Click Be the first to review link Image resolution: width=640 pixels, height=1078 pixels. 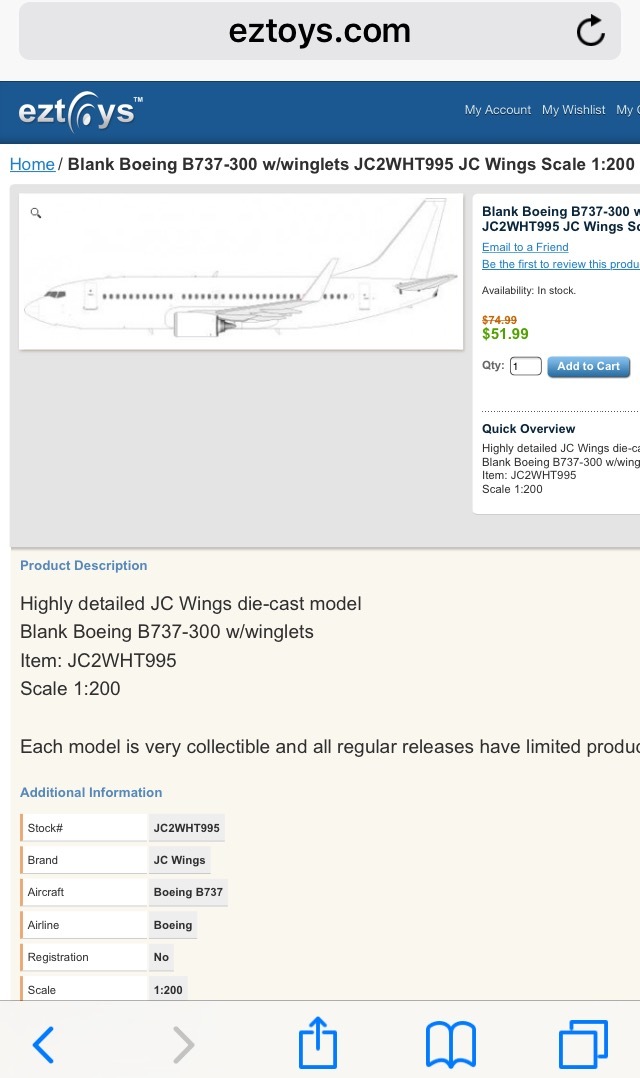(x=560, y=264)
